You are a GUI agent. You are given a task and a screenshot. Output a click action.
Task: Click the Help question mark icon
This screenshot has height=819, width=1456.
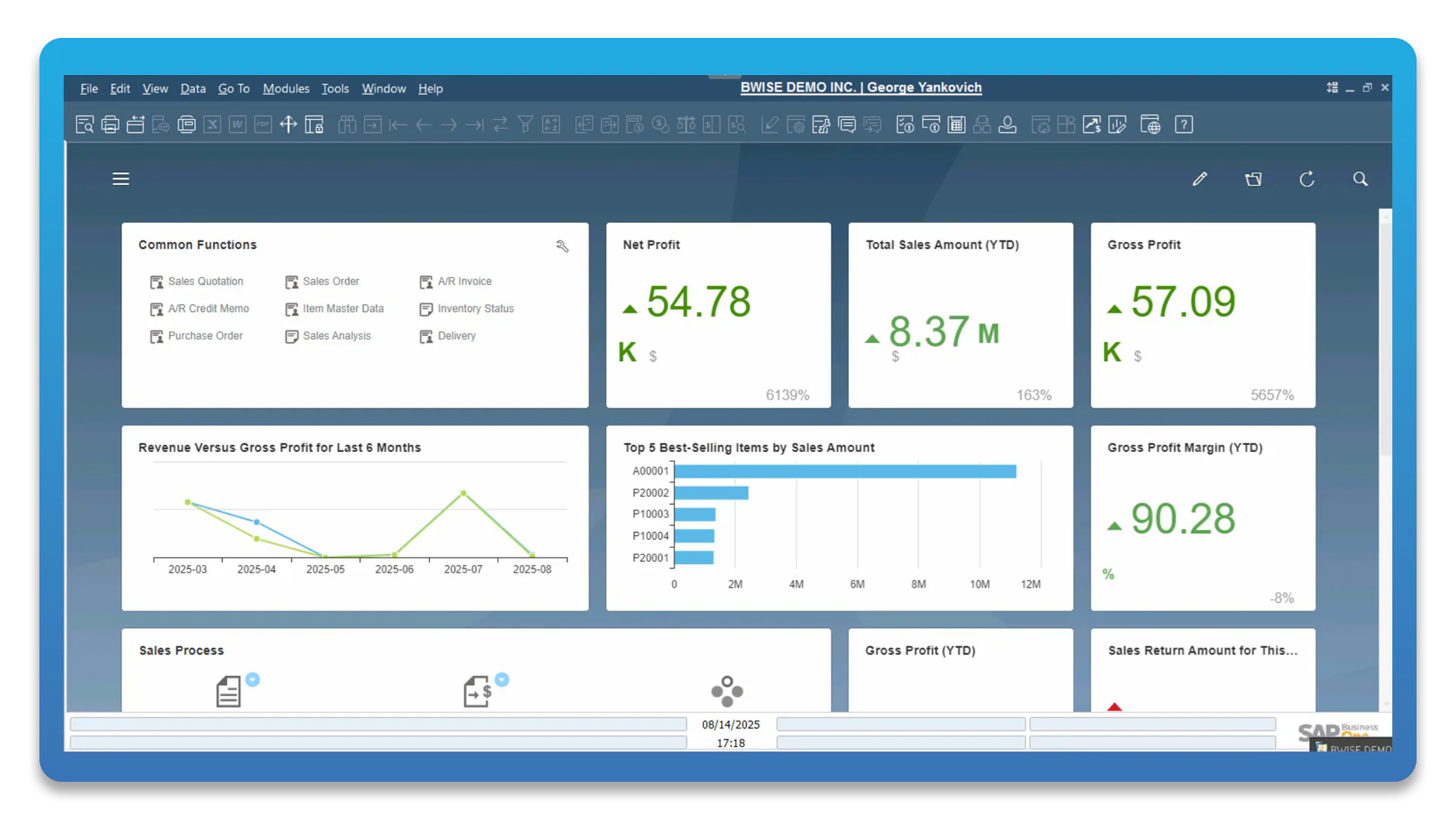click(1184, 125)
